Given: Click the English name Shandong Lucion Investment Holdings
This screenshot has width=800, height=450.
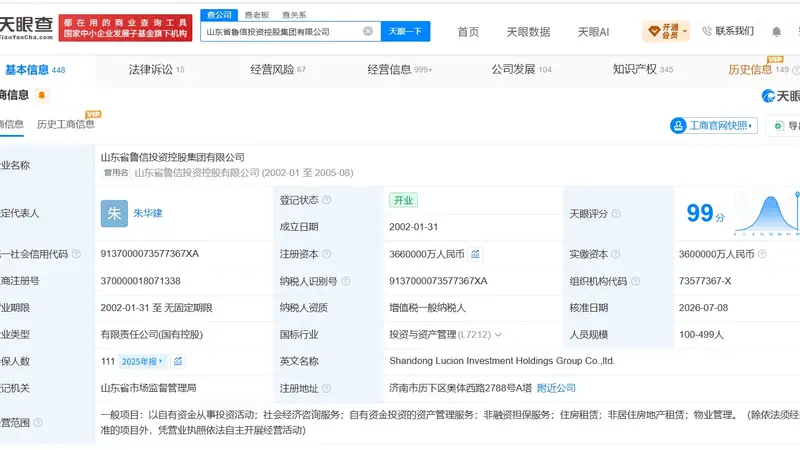Looking at the screenshot, I should [502, 361].
